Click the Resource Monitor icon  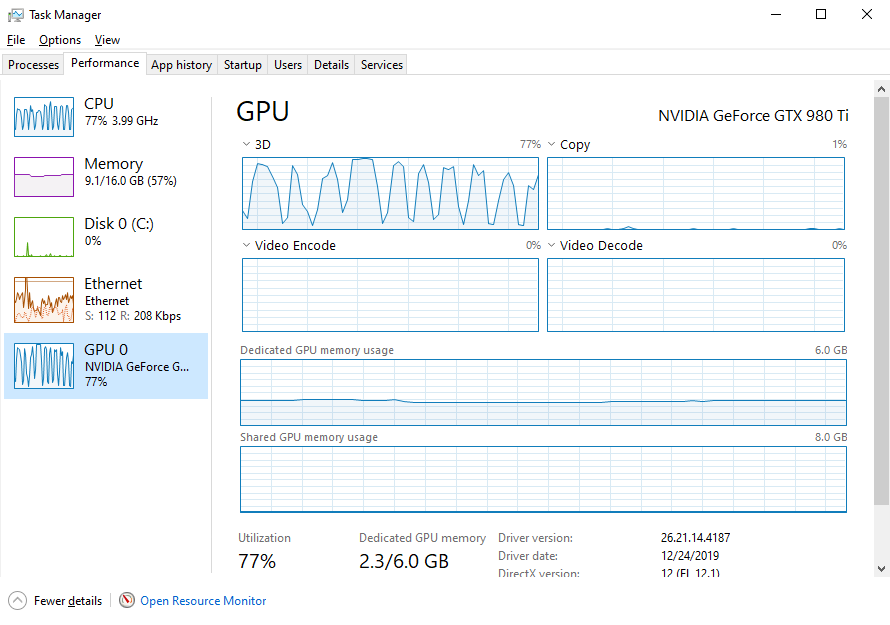click(127, 601)
